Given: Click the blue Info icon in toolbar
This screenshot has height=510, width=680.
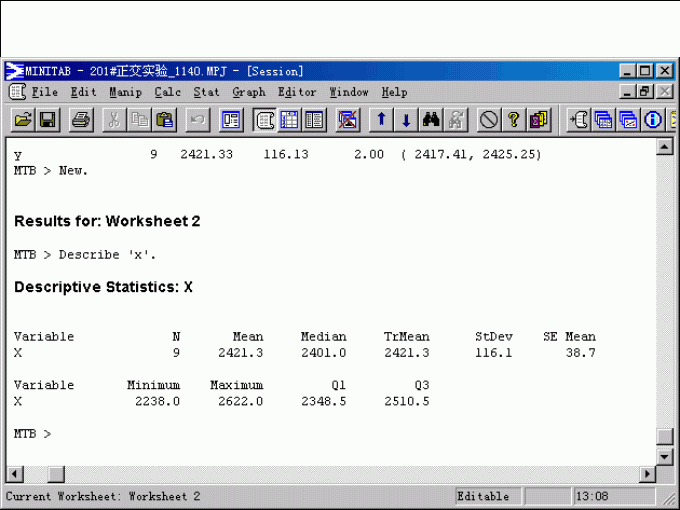Looking at the screenshot, I should click(654, 120).
